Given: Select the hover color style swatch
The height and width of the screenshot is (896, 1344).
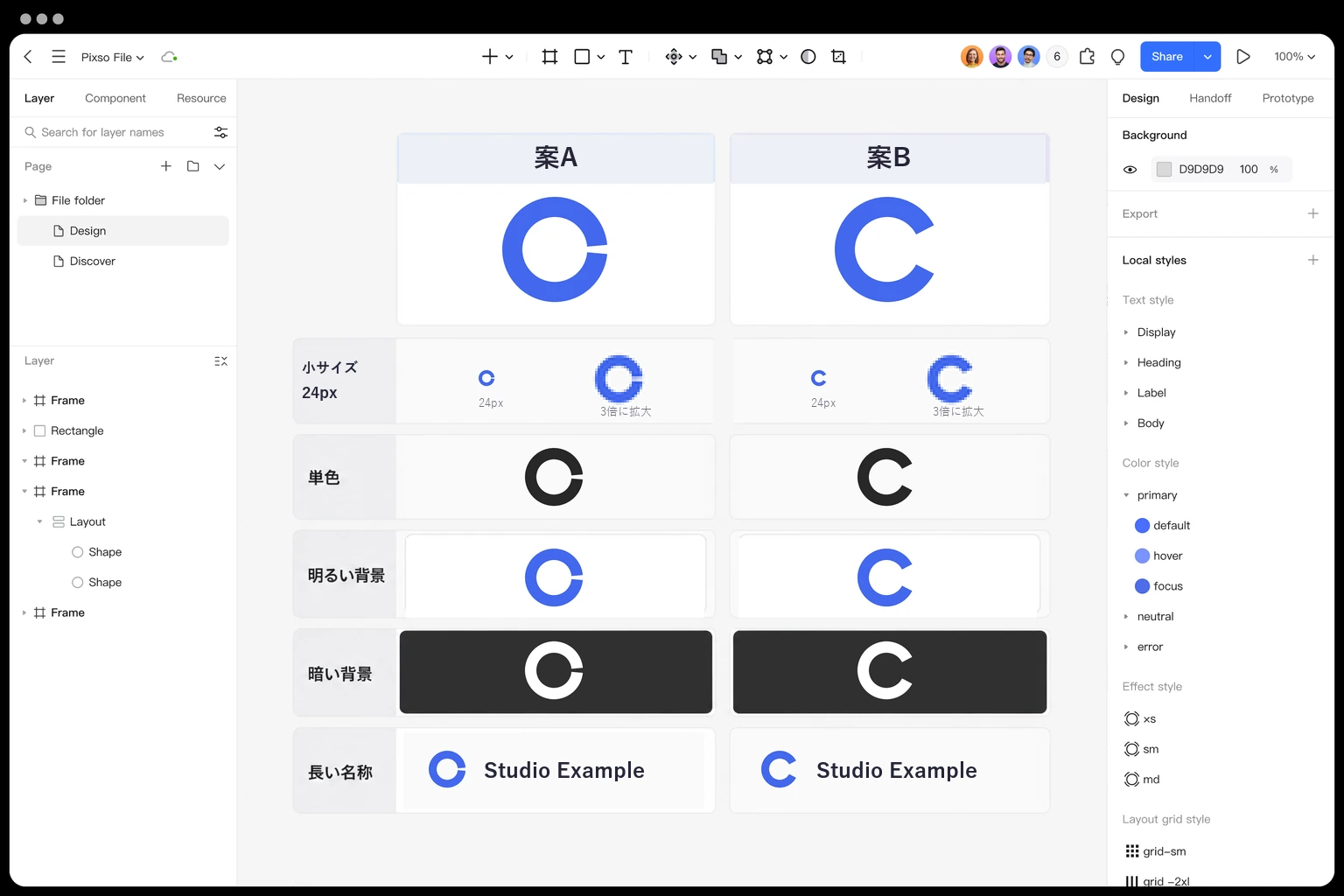Looking at the screenshot, I should click(x=1142, y=556).
